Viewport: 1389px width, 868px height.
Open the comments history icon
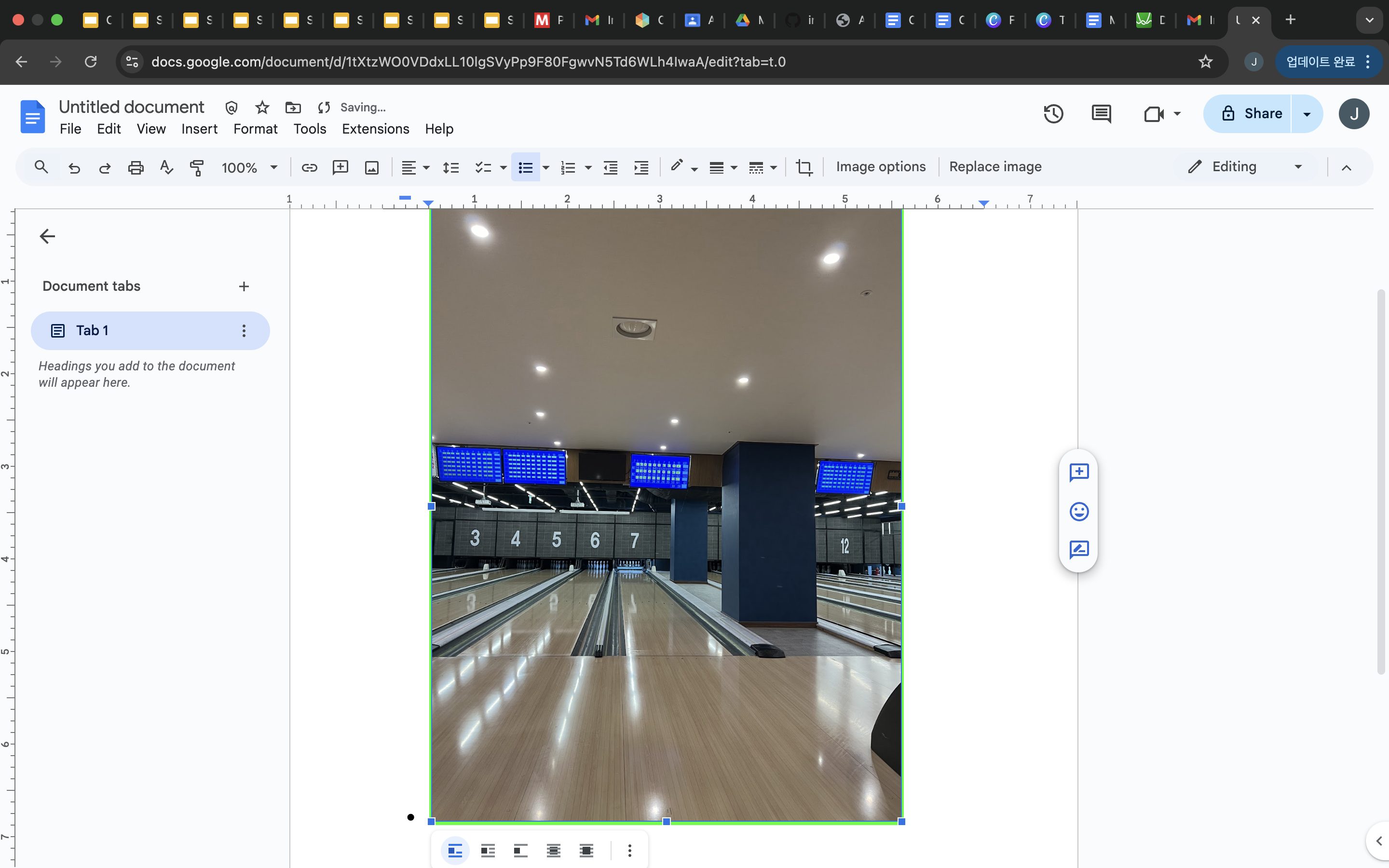1100,114
